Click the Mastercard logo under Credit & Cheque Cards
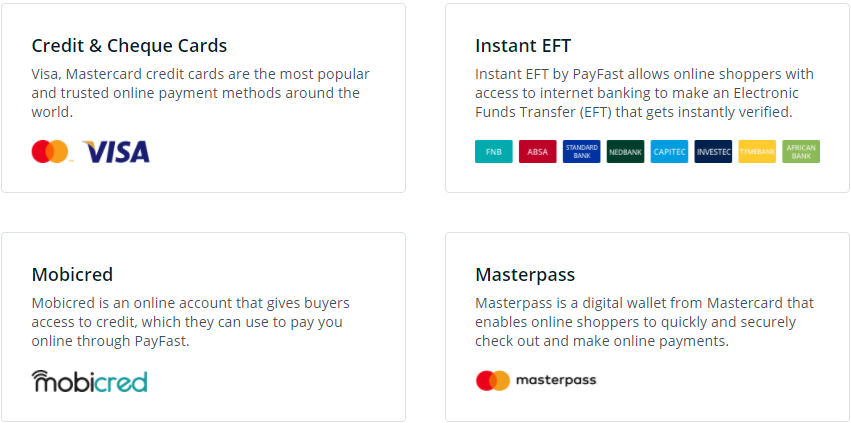The width and height of the screenshot is (851, 423). click(50, 152)
